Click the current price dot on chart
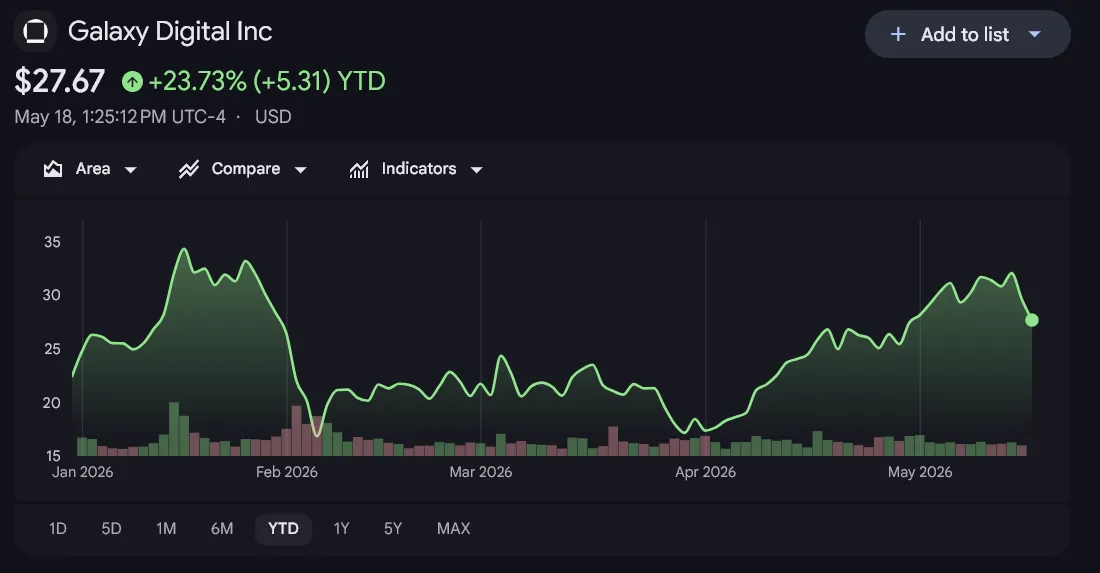 click(x=1031, y=320)
